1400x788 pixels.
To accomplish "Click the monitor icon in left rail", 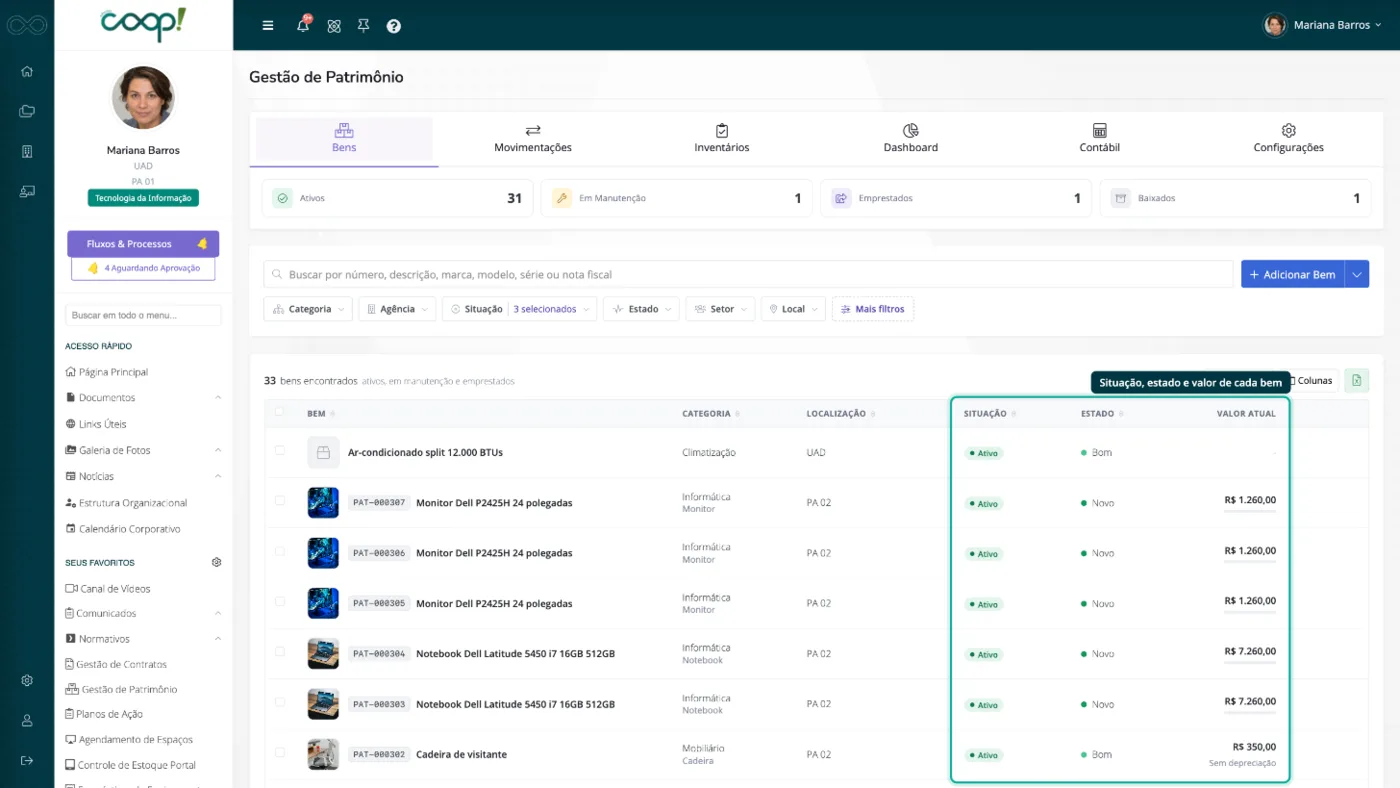I will [x=27, y=191].
